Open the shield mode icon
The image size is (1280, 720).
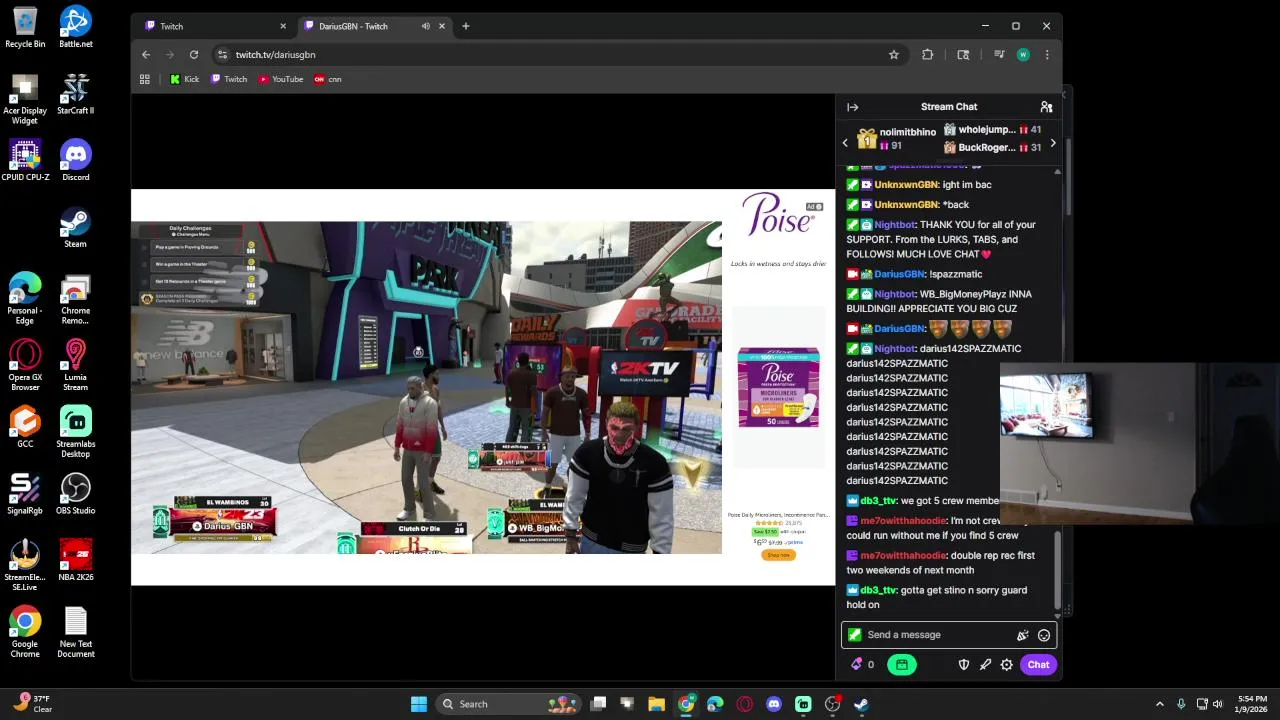(x=964, y=665)
